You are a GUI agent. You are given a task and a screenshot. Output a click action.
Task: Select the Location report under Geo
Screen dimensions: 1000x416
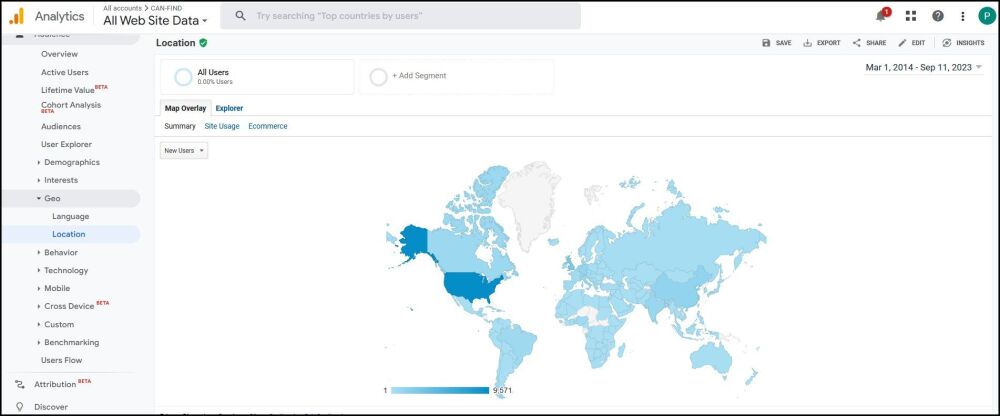pyautogui.click(x=69, y=234)
